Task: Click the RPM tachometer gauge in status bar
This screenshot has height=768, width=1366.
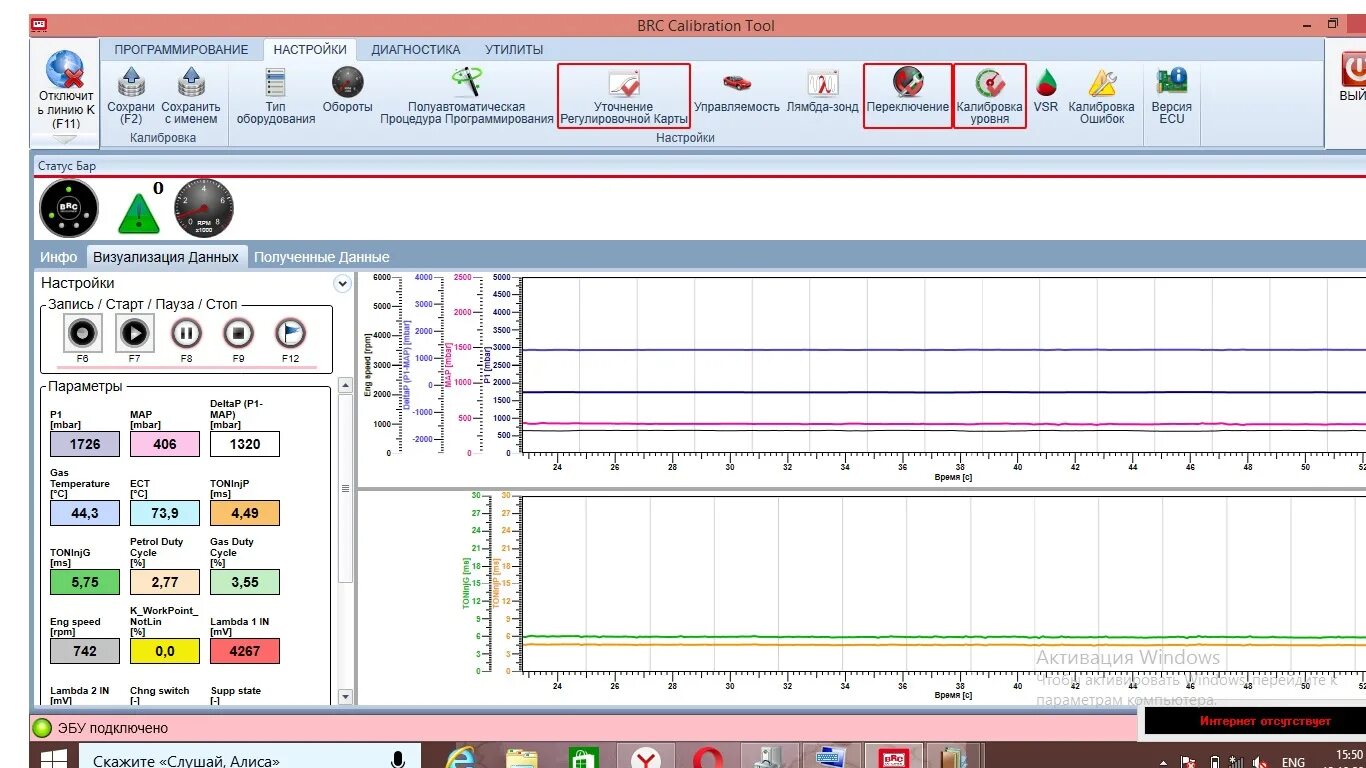Action: [204, 208]
